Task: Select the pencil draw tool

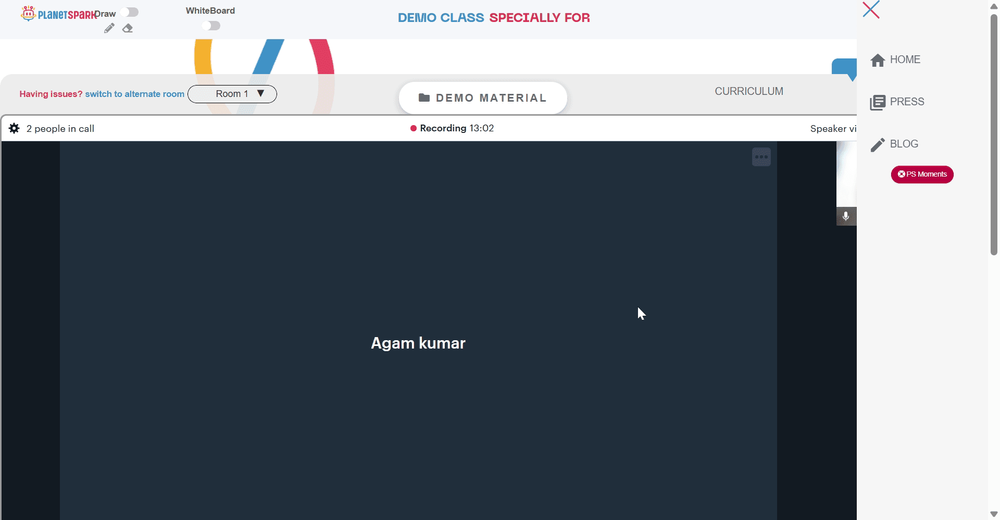Action: (109, 28)
